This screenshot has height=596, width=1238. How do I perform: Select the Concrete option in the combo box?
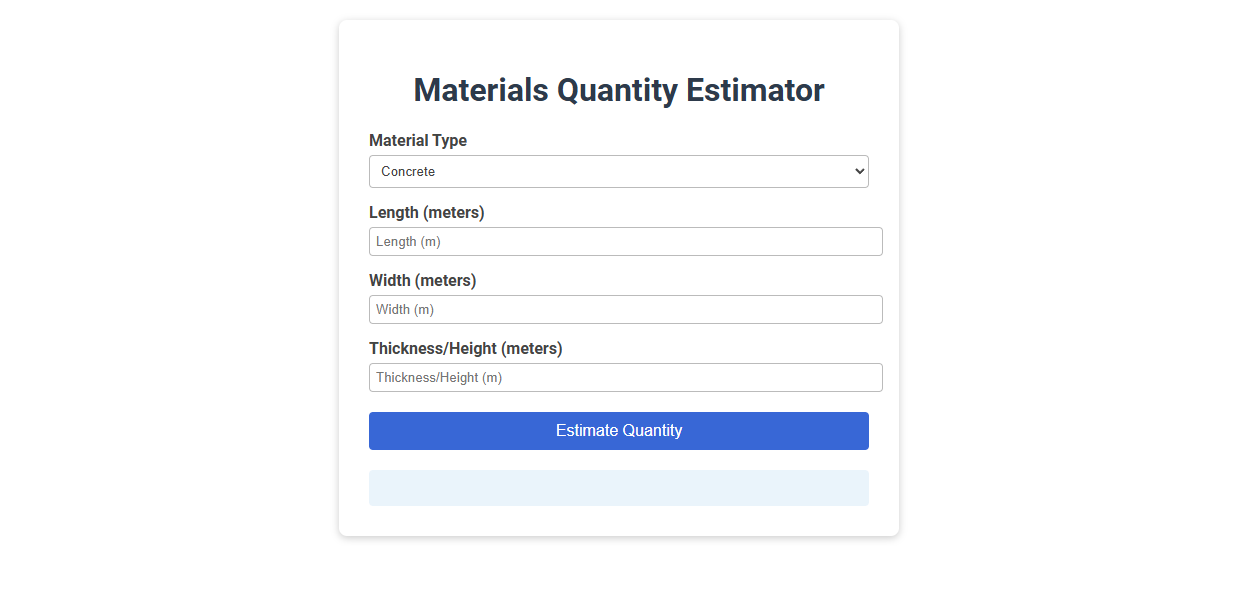click(x=619, y=171)
